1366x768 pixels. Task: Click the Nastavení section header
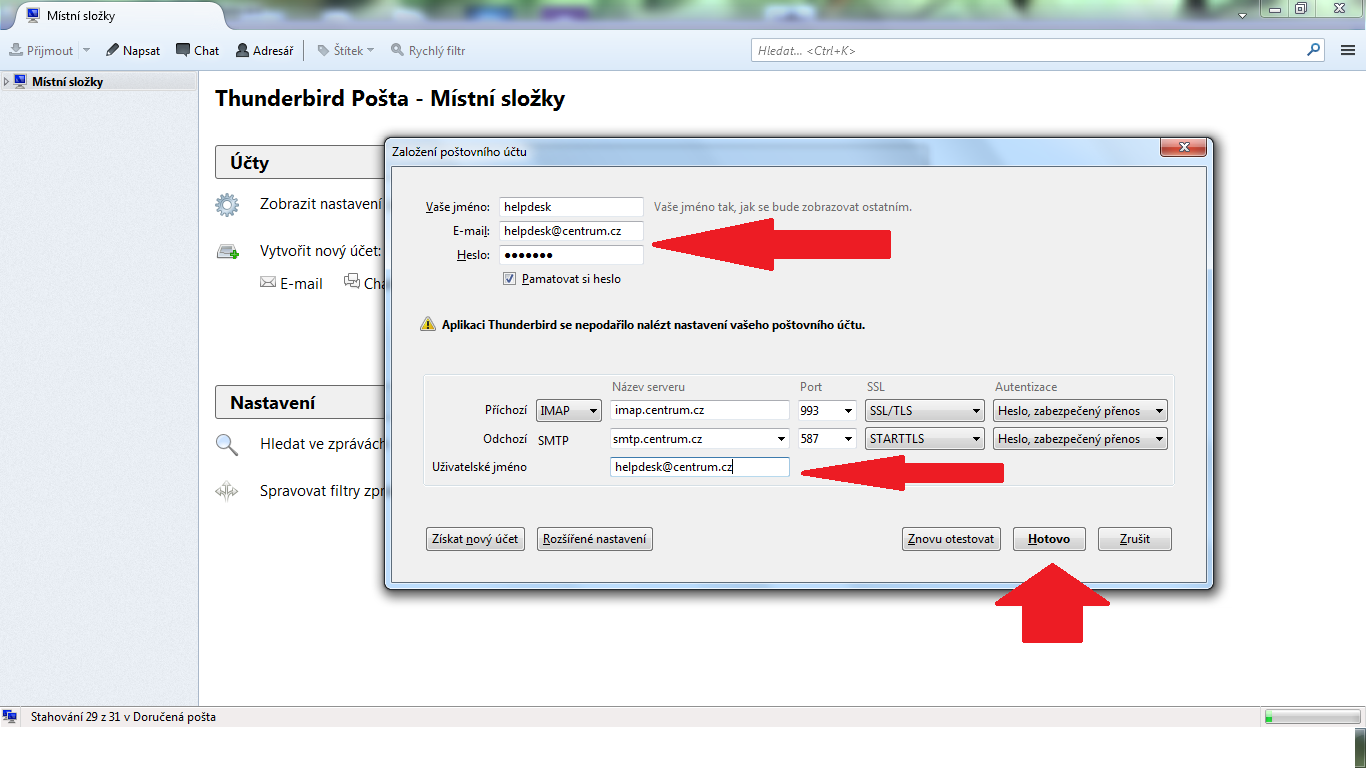click(x=299, y=403)
